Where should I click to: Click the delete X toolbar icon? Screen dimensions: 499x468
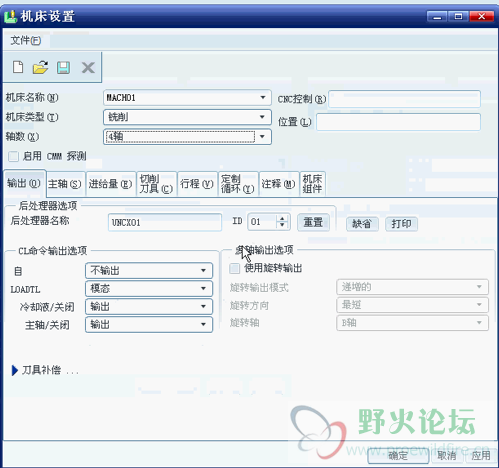pos(88,68)
